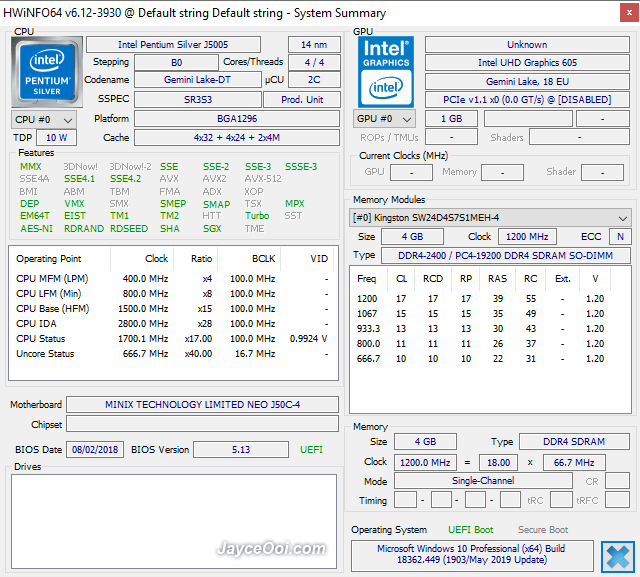Image resolution: width=640 pixels, height=577 pixels.
Task: Click the PCIe v1.1 x0 DISABLED field
Action: pyautogui.click(x=527, y=100)
